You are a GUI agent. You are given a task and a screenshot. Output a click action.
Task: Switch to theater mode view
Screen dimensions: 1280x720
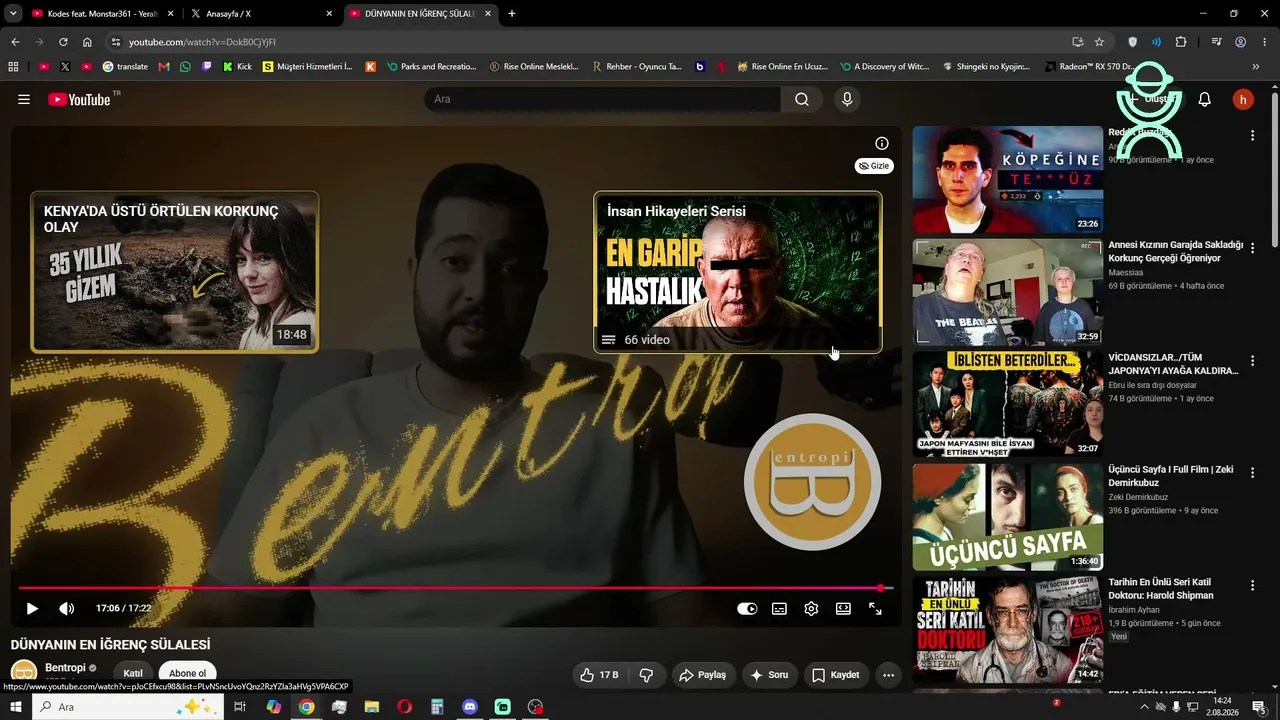pos(843,608)
